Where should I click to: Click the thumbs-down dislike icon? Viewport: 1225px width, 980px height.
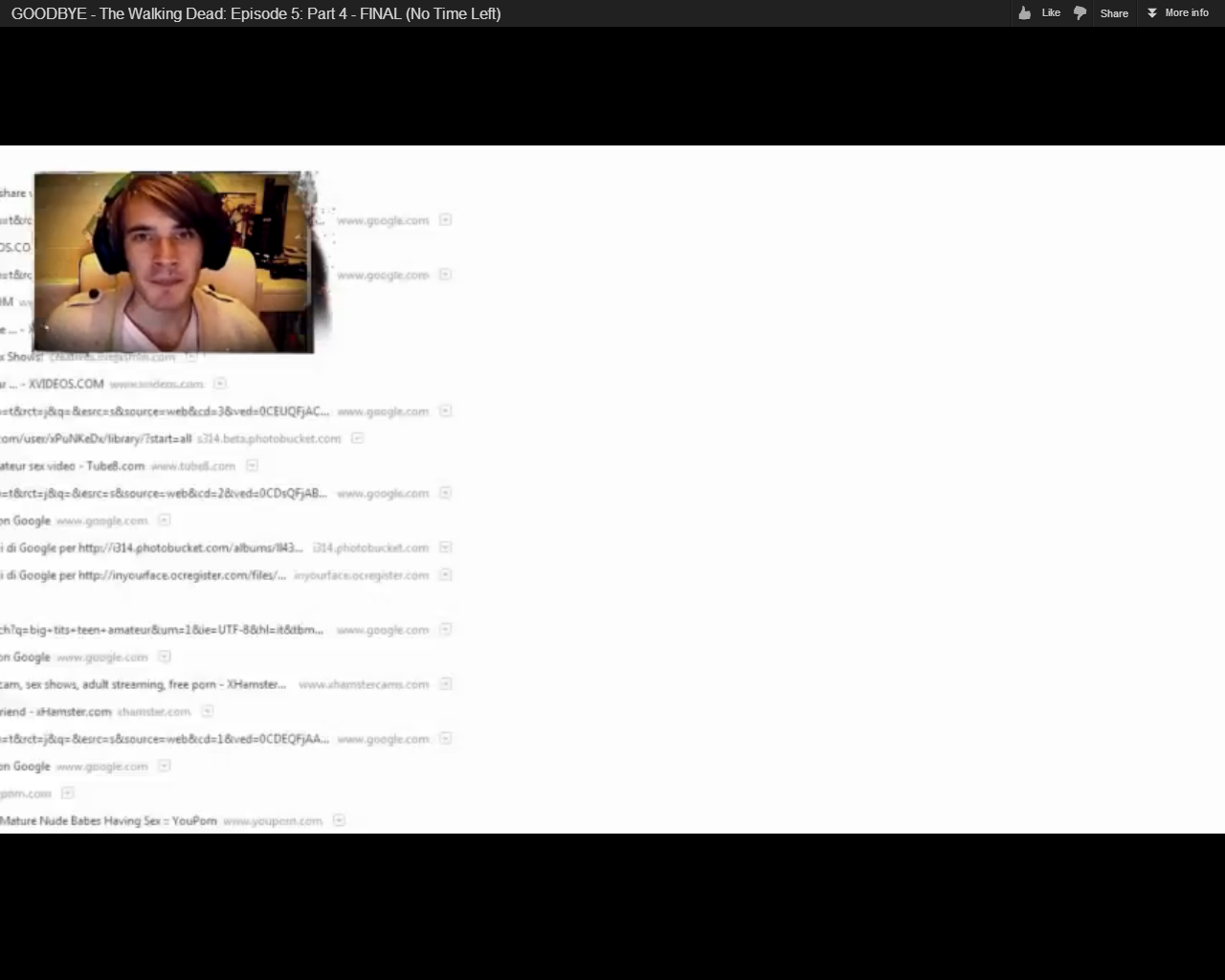coord(1080,13)
